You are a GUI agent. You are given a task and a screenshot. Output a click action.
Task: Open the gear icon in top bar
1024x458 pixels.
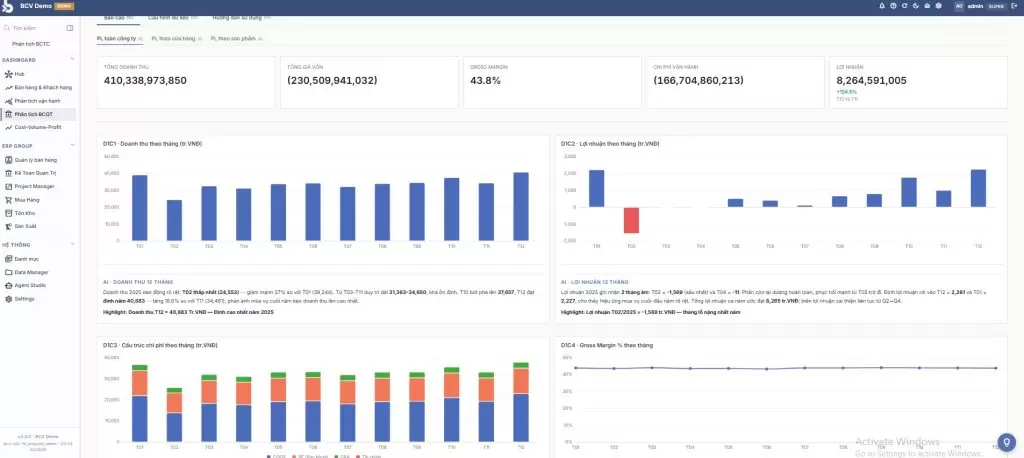tap(938, 6)
